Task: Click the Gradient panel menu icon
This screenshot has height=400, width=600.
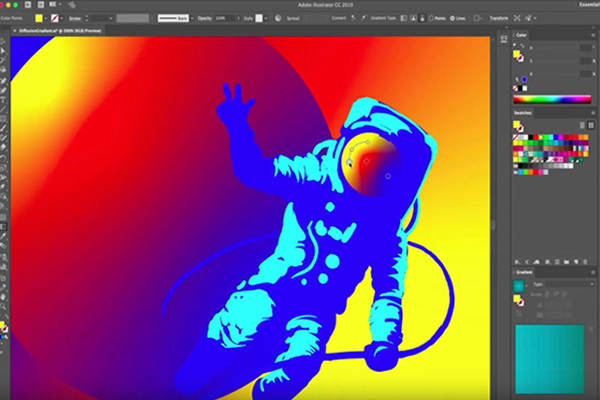Action: 593,272
